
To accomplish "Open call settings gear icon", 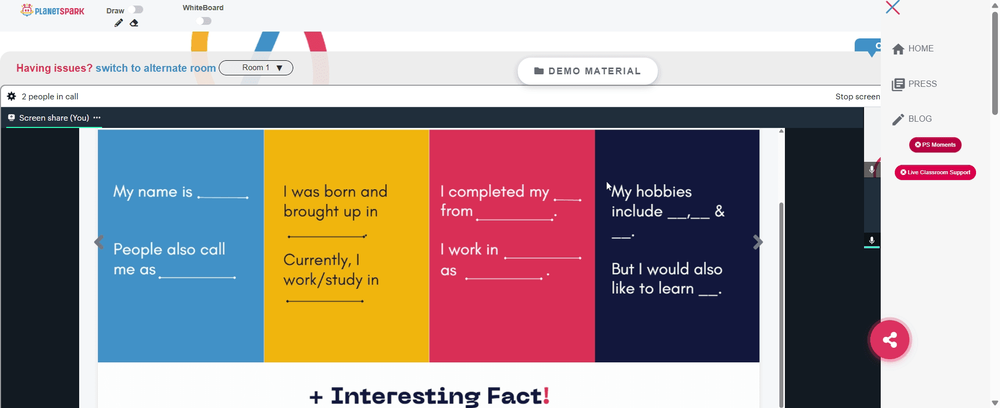I will pos(11,96).
